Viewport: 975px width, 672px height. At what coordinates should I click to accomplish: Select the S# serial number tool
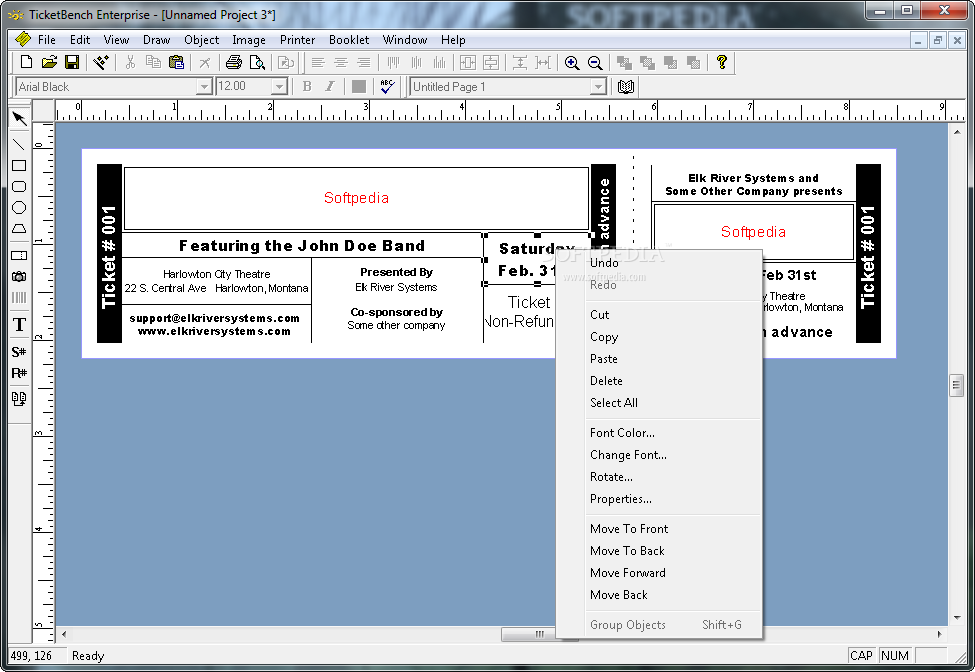[x=19, y=352]
